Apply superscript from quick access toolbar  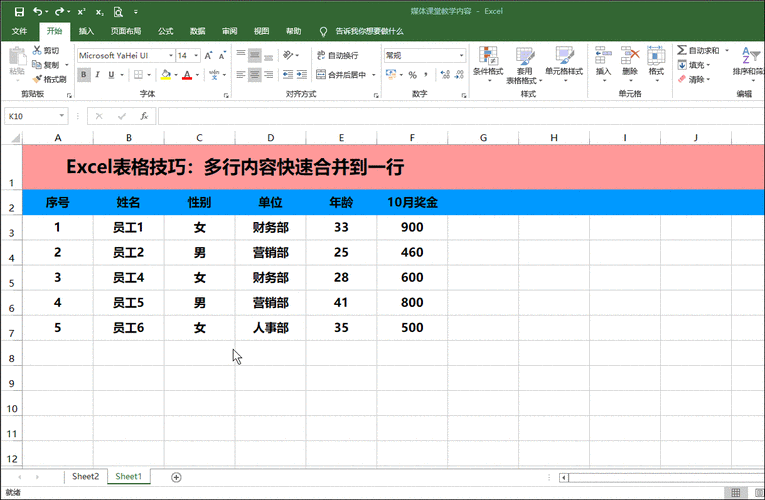(x=81, y=12)
